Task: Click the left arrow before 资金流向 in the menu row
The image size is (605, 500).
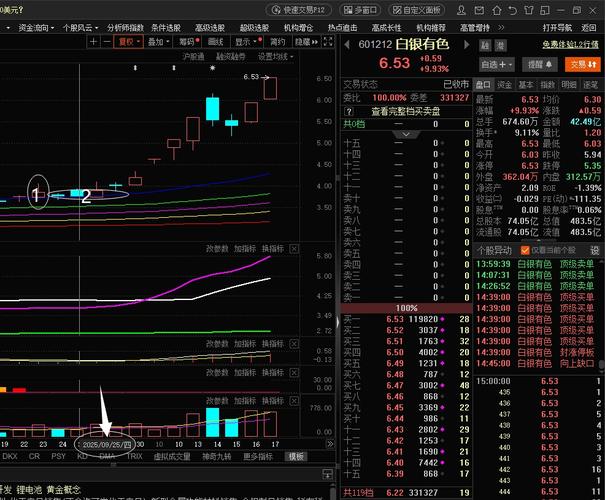Action: pos(7,28)
